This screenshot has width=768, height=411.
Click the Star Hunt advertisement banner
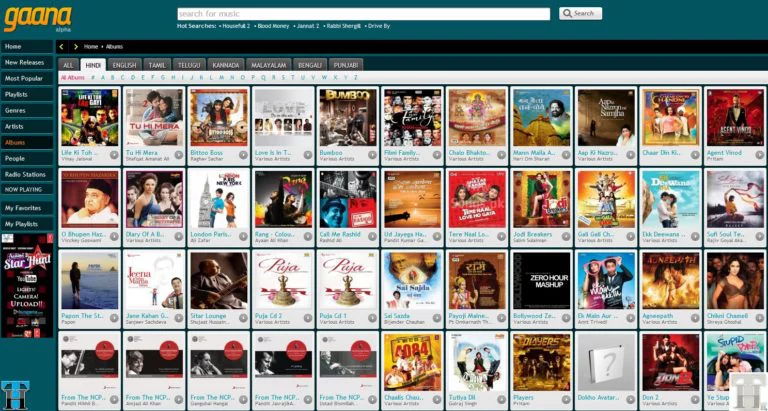[x=27, y=286]
